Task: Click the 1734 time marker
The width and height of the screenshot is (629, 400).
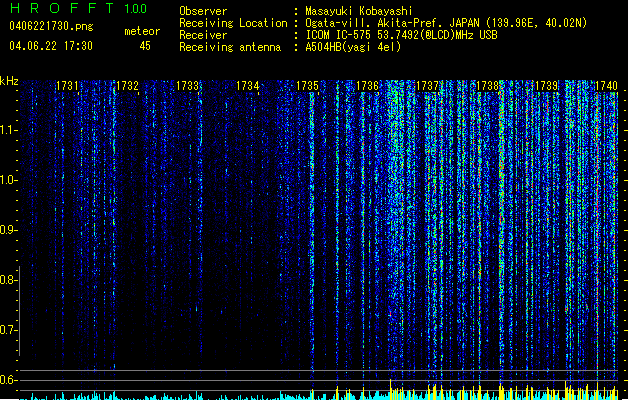Action: click(248, 86)
